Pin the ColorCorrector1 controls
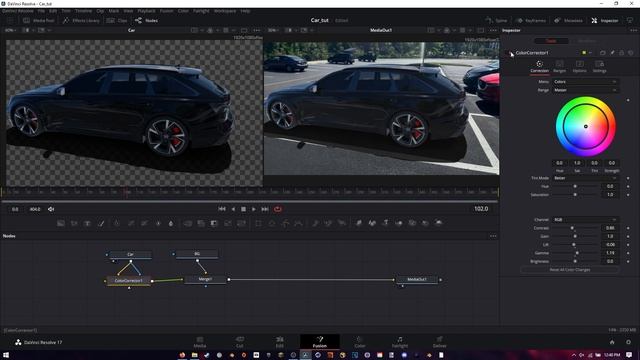Screen dimensions: 640x360 tap(612, 53)
